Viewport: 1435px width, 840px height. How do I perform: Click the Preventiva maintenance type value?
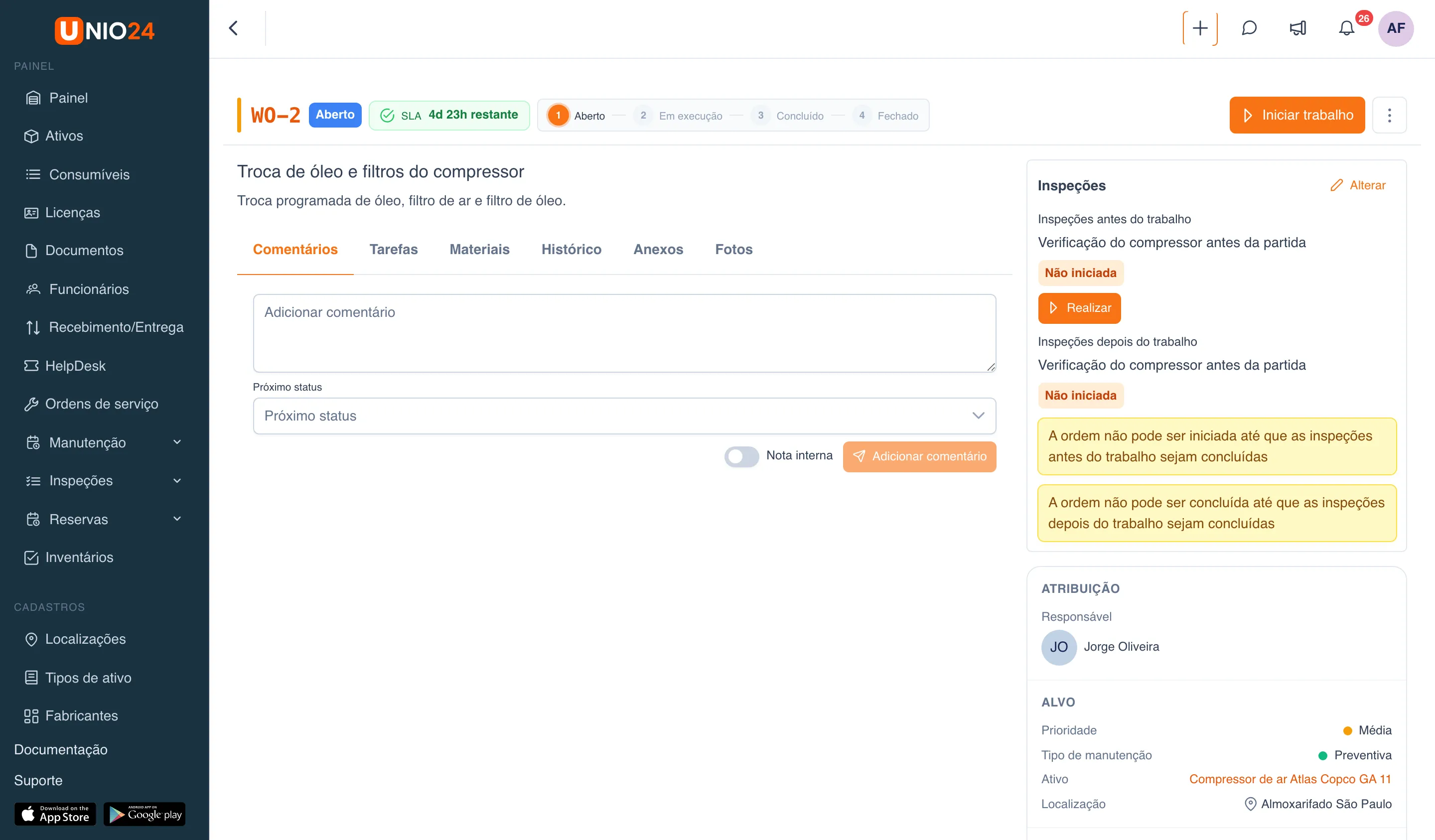coord(1355,755)
